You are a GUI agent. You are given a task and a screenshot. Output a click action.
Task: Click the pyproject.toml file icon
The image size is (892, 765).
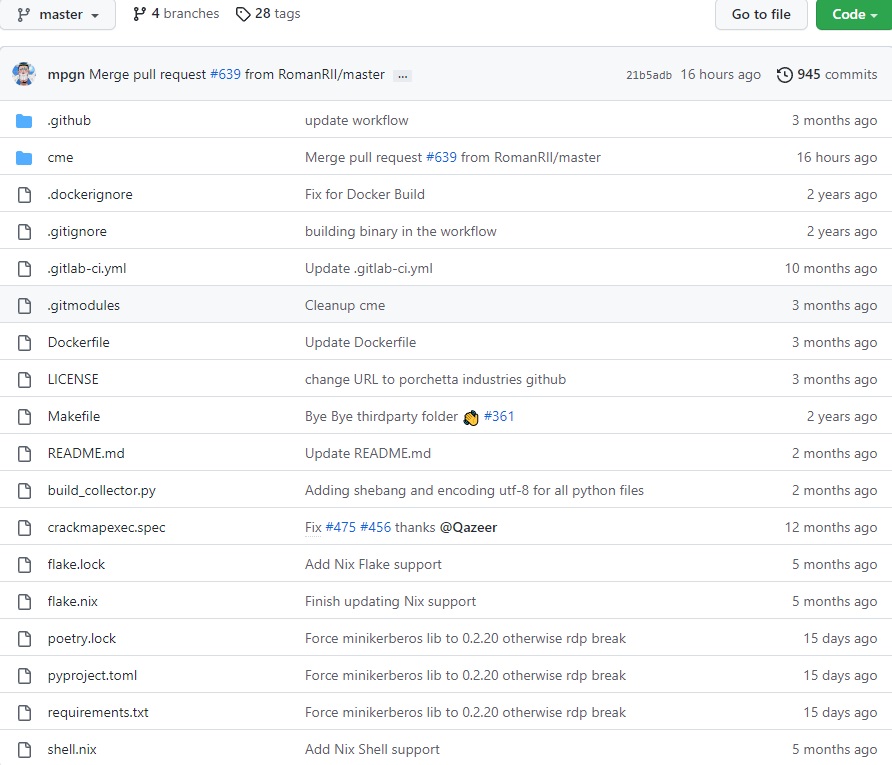[x=24, y=675]
